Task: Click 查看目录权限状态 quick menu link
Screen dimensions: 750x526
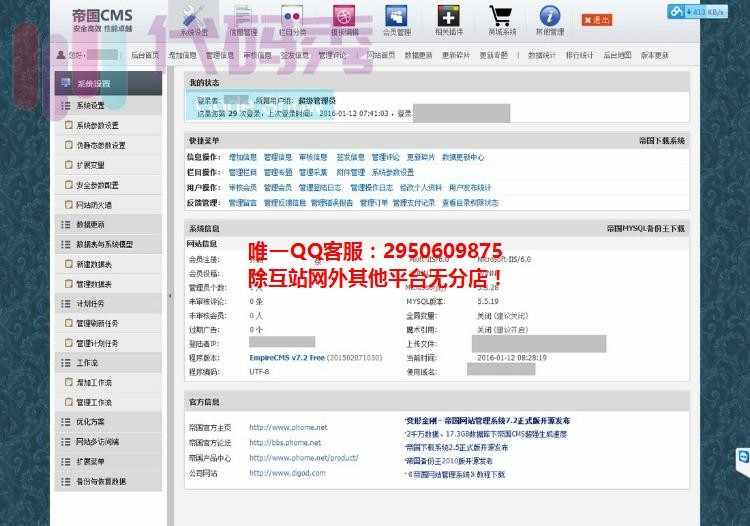Action: click(470, 203)
